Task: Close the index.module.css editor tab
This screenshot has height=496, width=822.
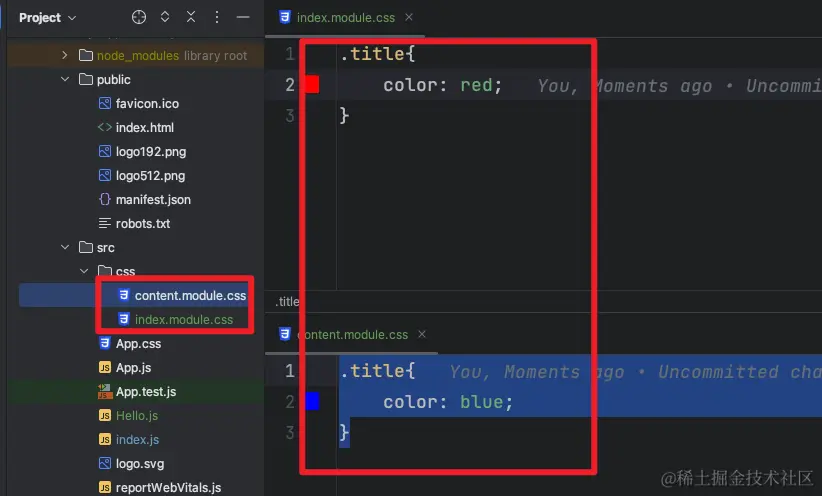Action: click(x=409, y=17)
